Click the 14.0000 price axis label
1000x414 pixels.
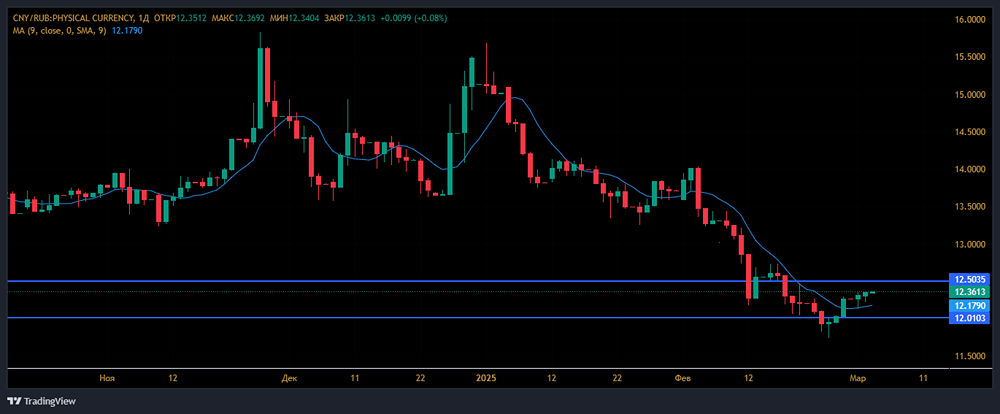point(968,170)
